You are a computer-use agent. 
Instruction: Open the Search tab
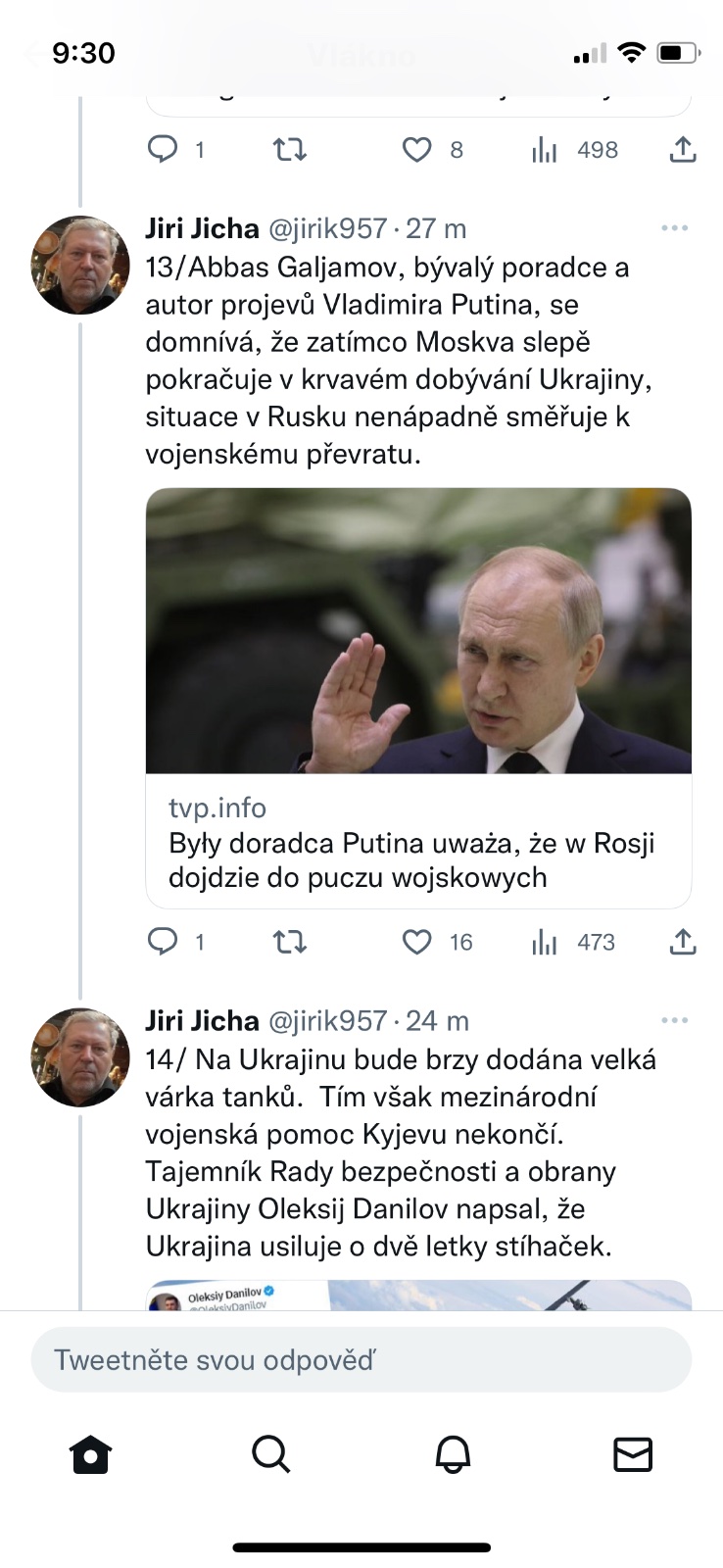[x=271, y=1455]
